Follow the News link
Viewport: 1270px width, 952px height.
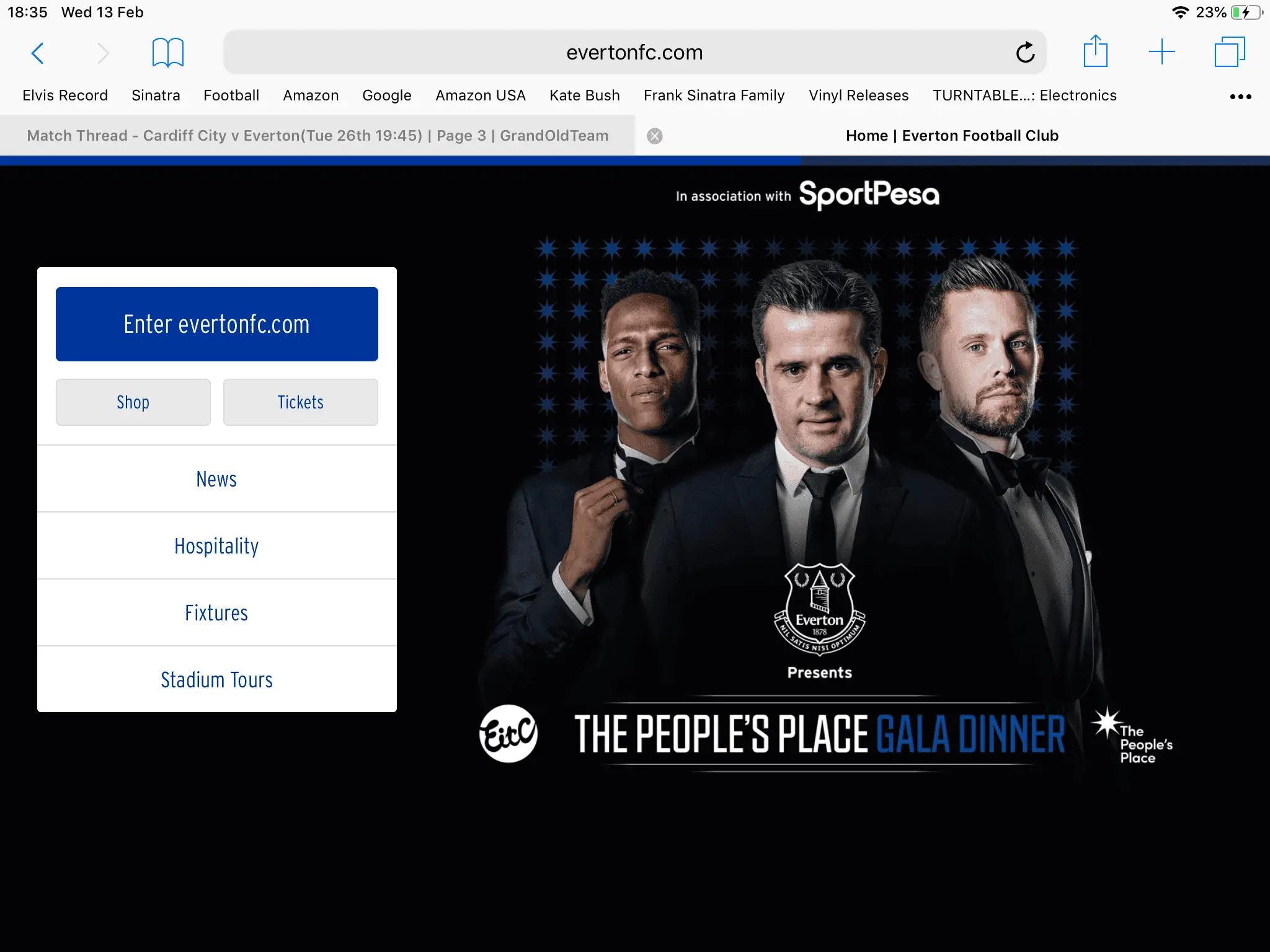click(217, 479)
